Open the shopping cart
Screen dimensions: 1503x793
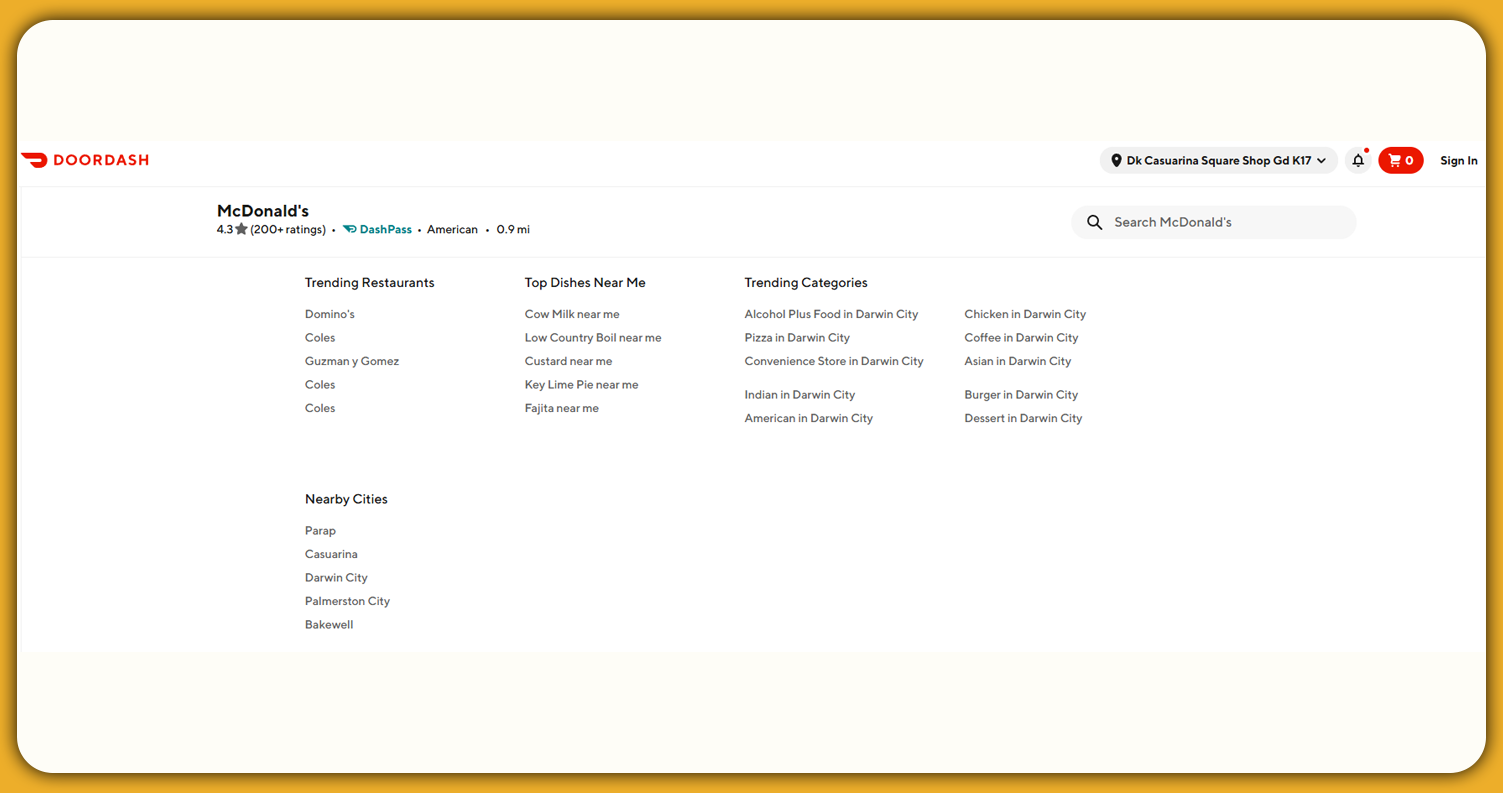click(x=1400, y=160)
